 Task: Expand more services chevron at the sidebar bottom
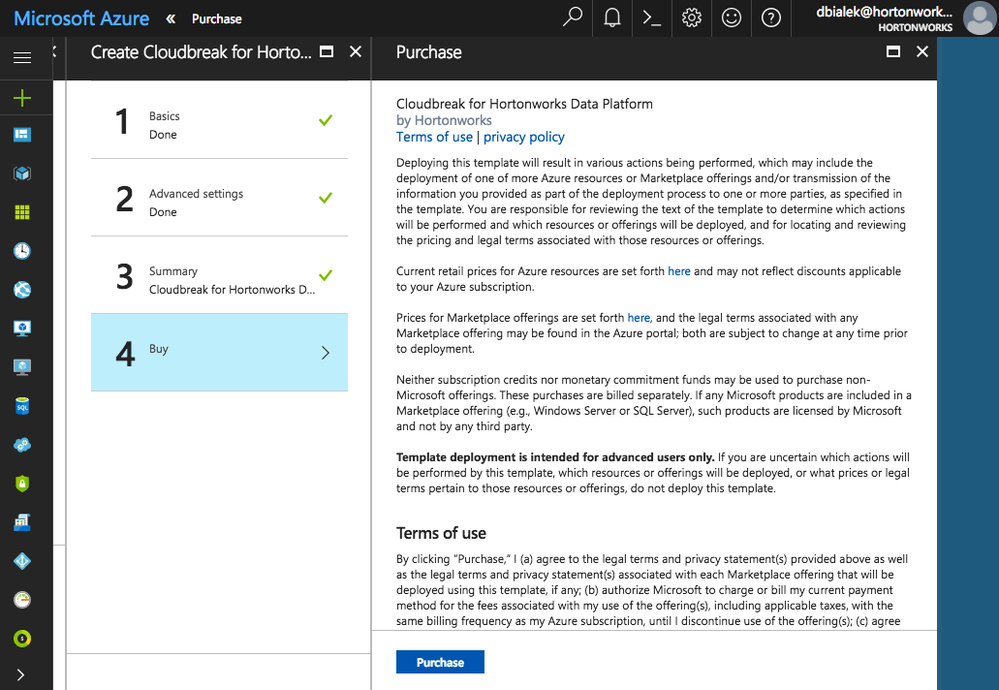click(x=22, y=675)
